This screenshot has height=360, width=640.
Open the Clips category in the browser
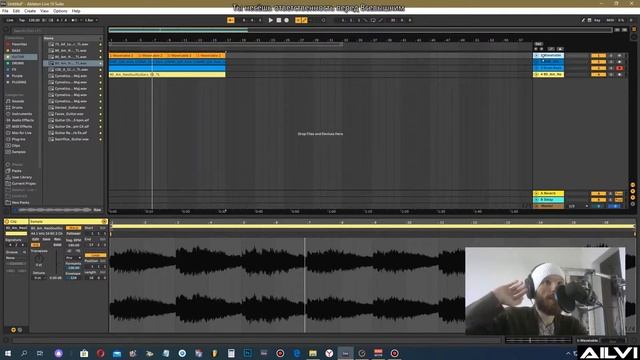[16, 146]
